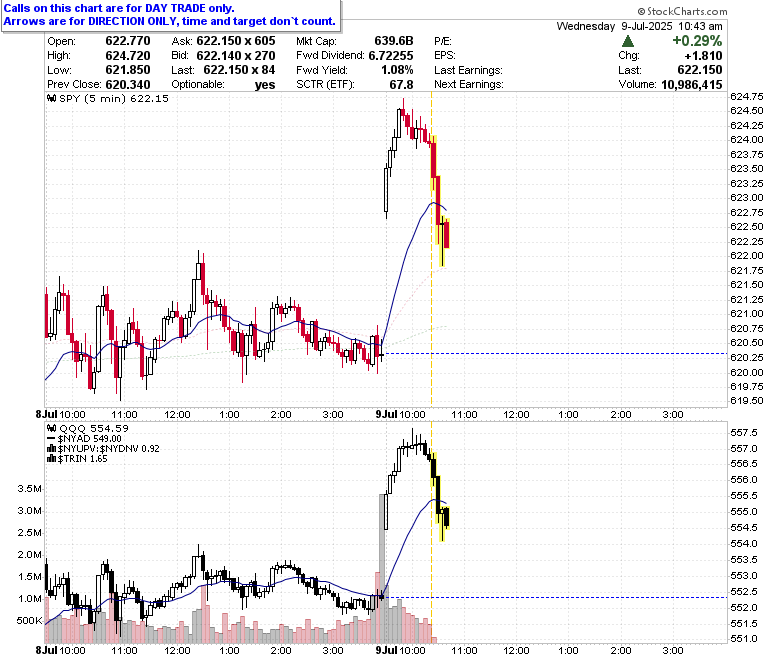The width and height of the screenshot is (780, 659).
Task: Click the +0.29% percent change value
Action: click(697, 41)
